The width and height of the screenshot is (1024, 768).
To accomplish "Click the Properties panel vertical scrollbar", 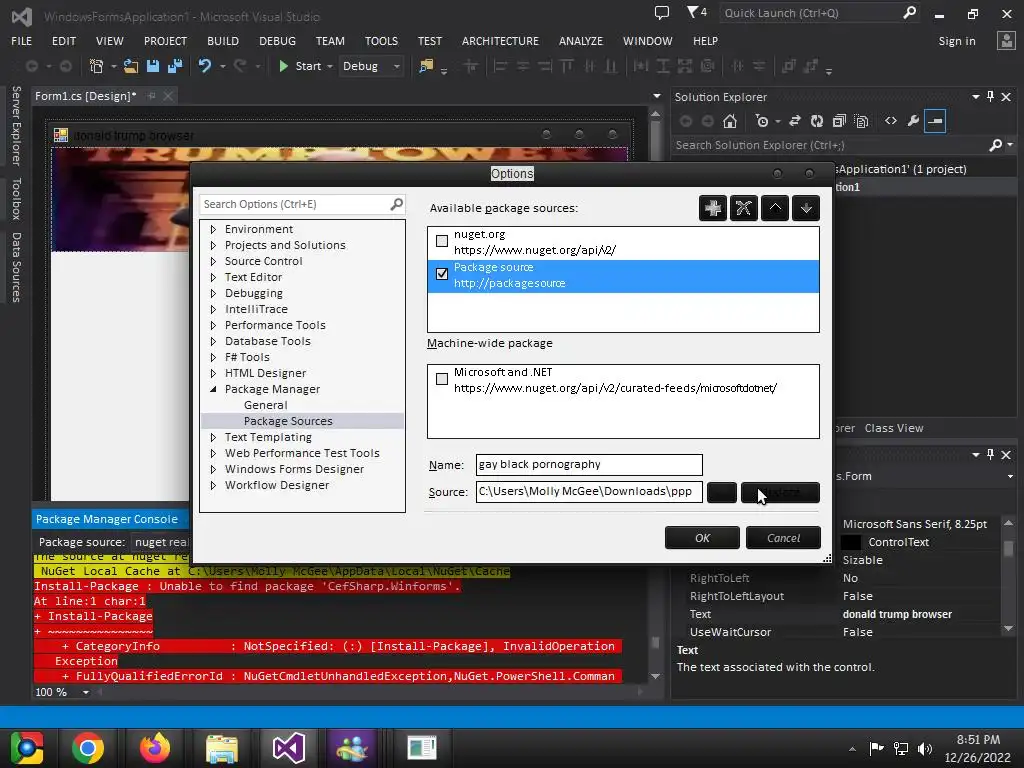I will (x=1008, y=577).
